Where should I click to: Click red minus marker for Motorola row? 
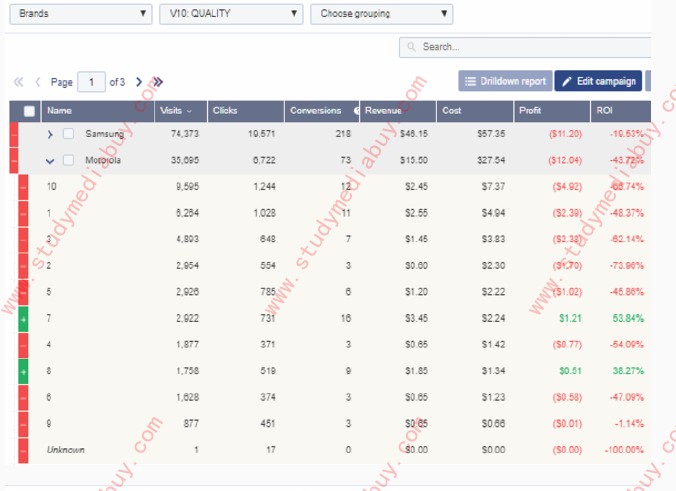(14, 160)
